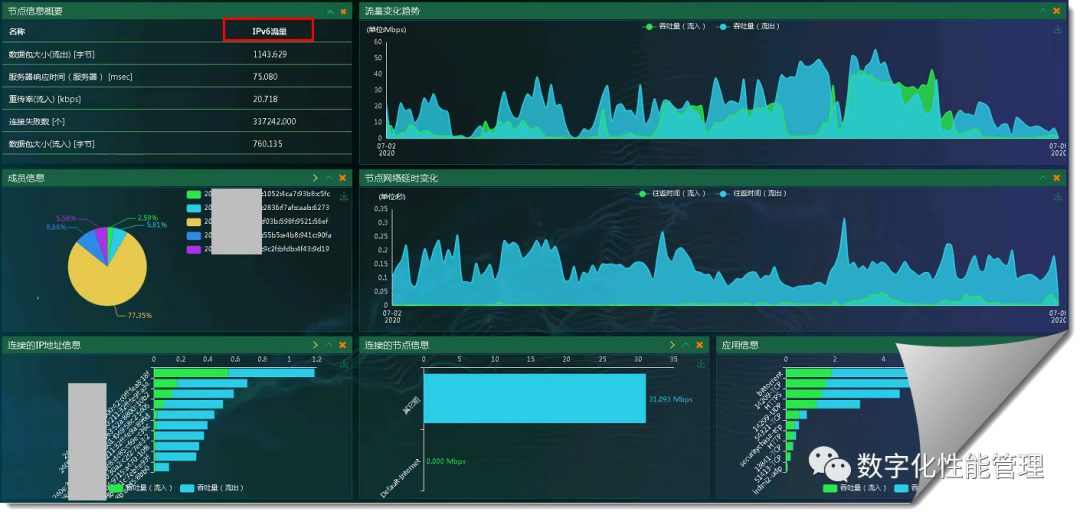This screenshot has height=515, width=1080.
Task: Click the 31.093 Mbps bar in 连接的节点信息
Action: [534, 398]
